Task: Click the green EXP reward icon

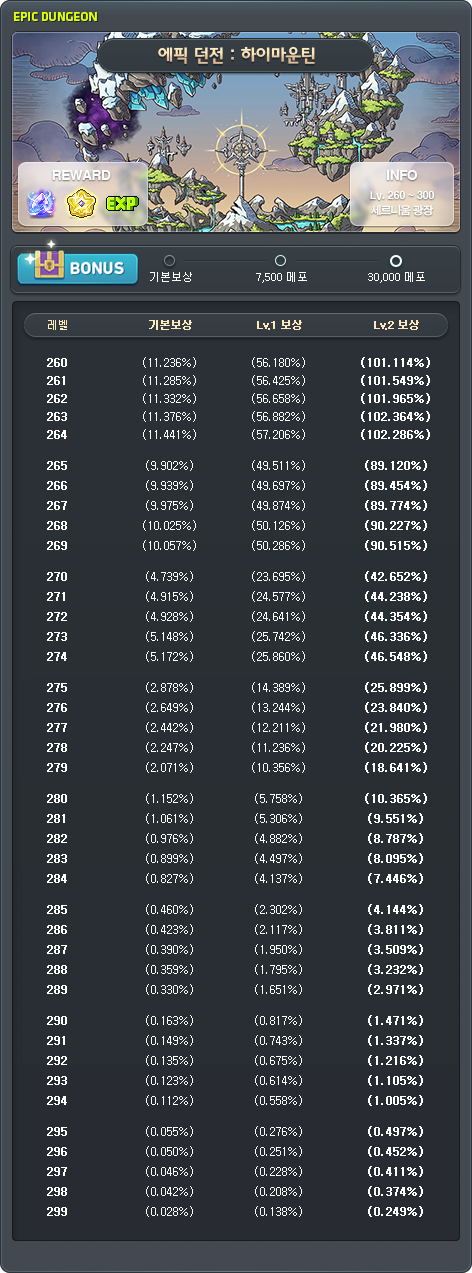Action: coord(120,206)
